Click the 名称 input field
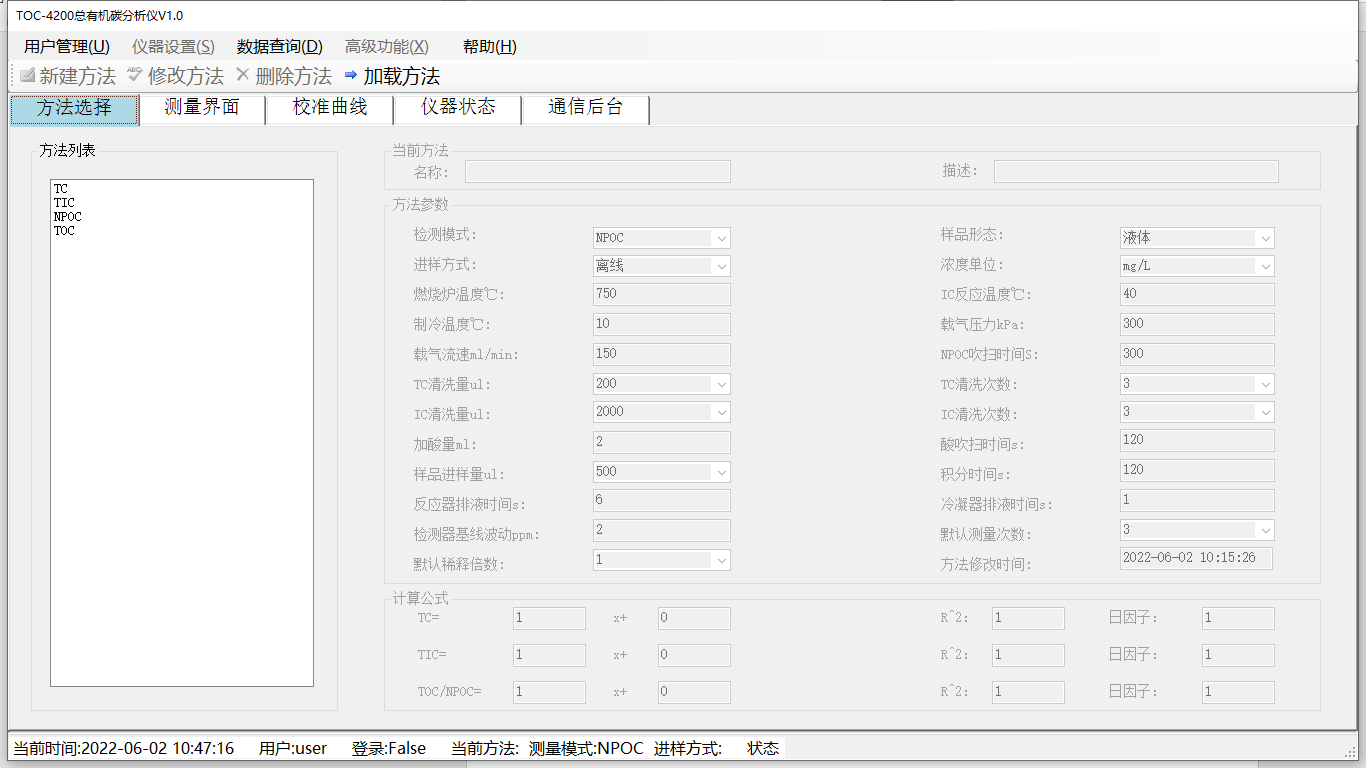 pyautogui.click(x=598, y=171)
